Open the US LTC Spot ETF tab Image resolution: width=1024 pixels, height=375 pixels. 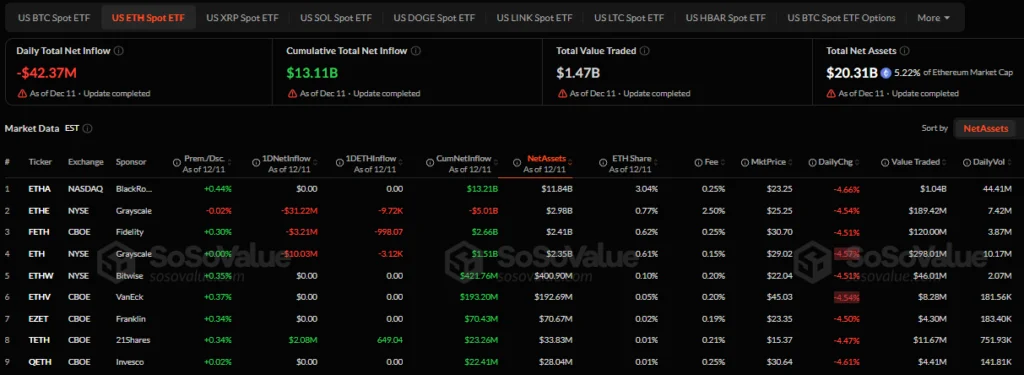629,18
